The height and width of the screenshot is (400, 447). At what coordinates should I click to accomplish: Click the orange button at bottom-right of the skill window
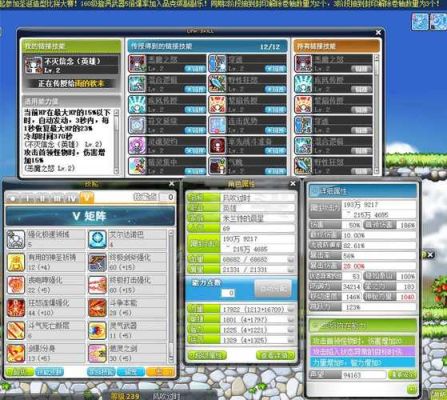point(160,372)
